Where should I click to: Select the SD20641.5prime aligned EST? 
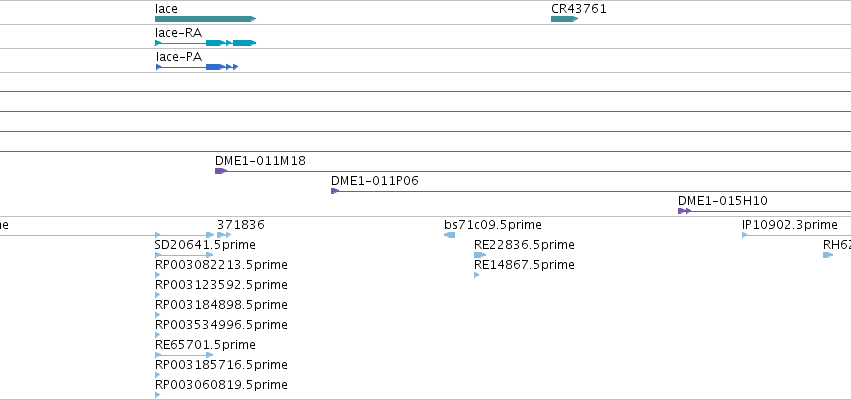click(x=184, y=255)
